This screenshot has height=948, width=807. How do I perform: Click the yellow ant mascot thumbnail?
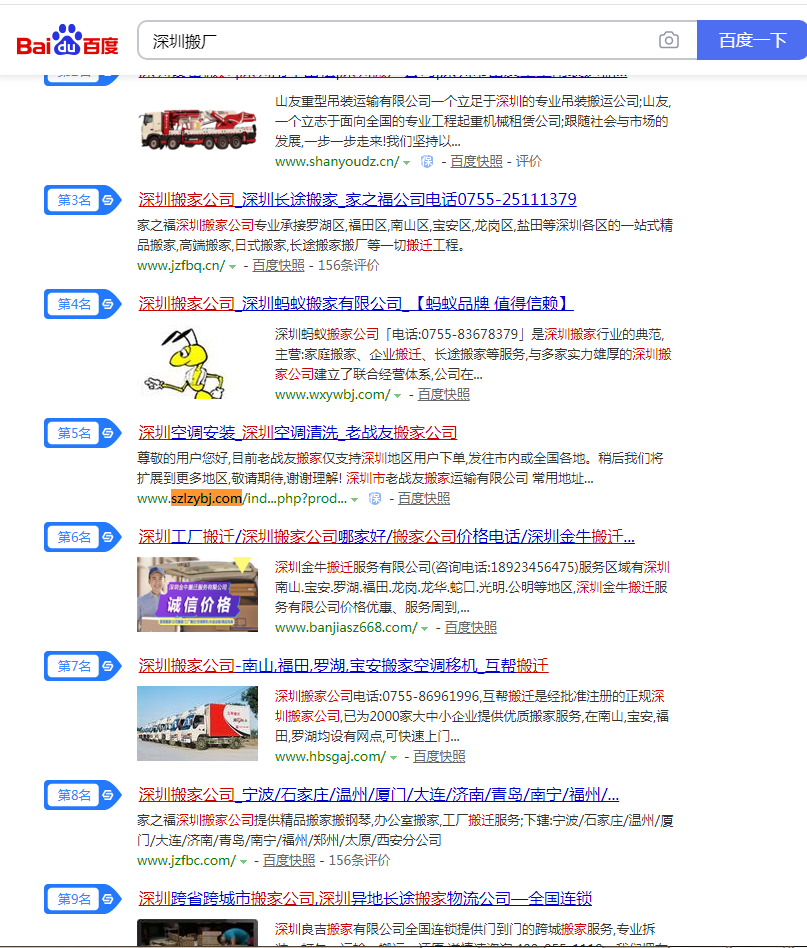(x=185, y=363)
